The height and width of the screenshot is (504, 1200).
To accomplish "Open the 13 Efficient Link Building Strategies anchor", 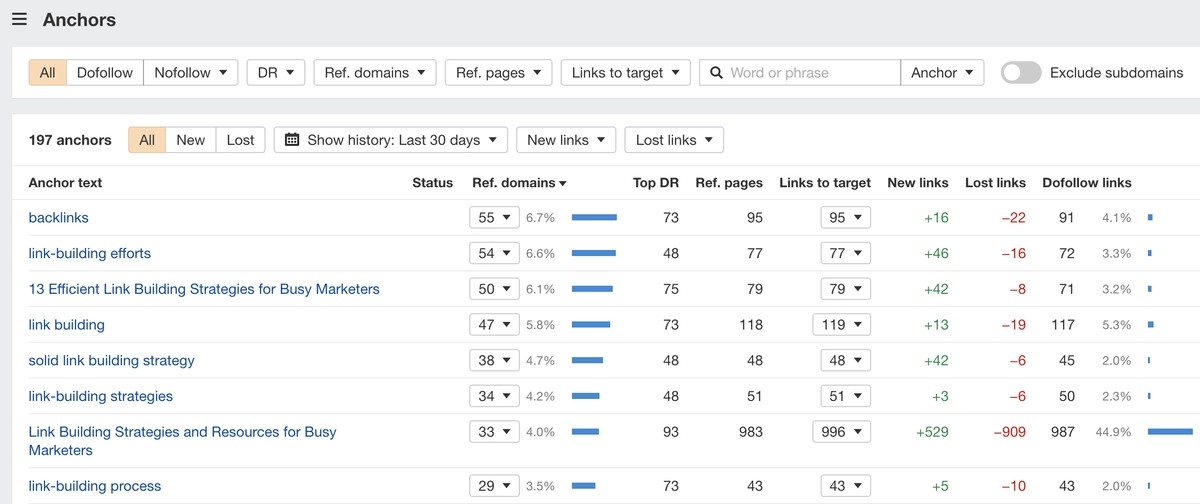I will pyautogui.click(x=204, y=289).
